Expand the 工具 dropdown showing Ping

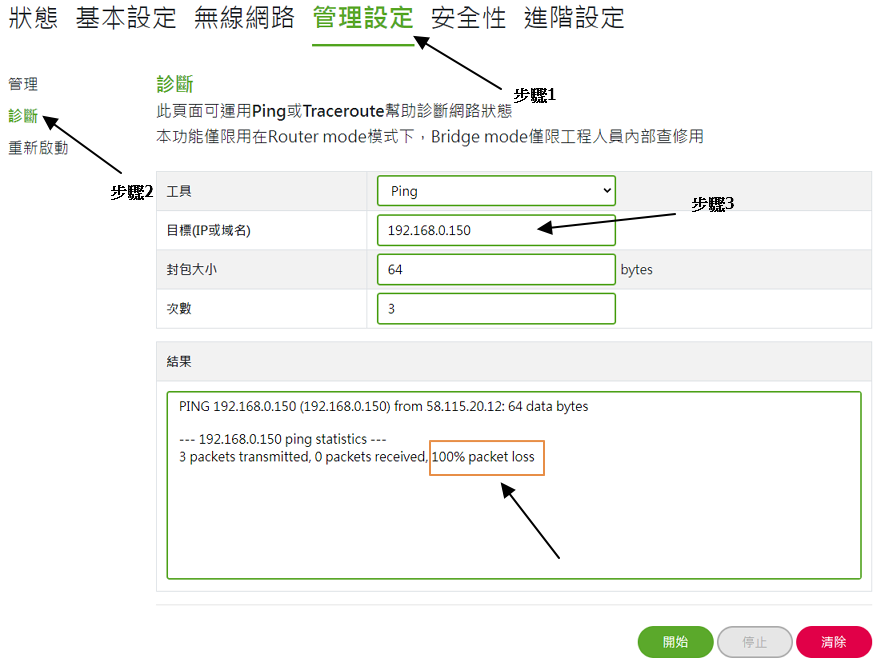(x=496, y=191)
